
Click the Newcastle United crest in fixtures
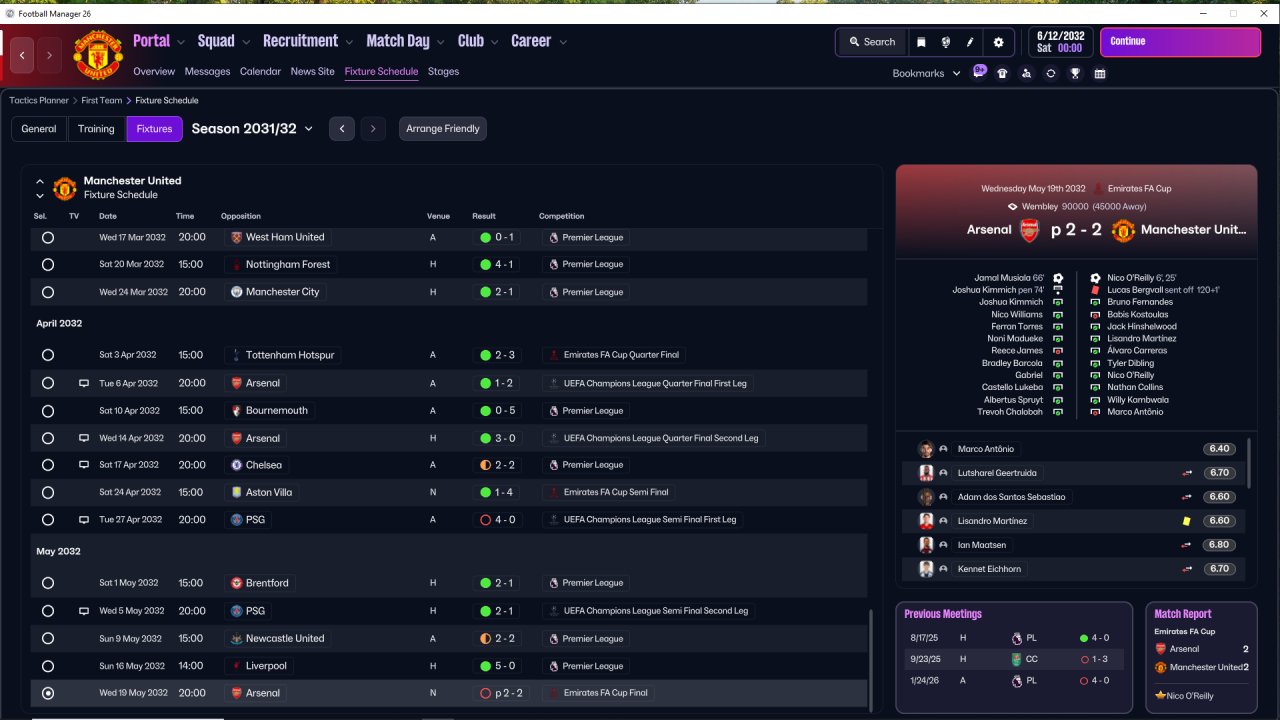point(237,638)
